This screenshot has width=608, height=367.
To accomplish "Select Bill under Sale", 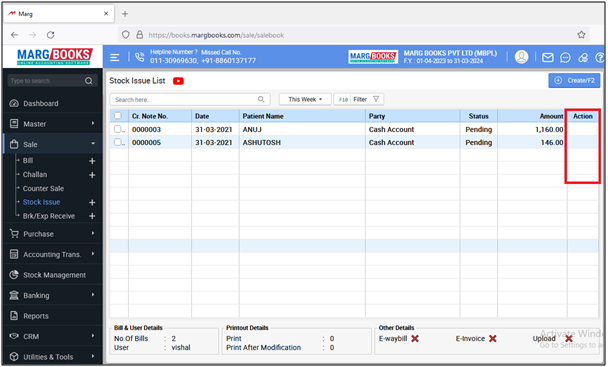I will pyautogui.click(x=28, y=161).
